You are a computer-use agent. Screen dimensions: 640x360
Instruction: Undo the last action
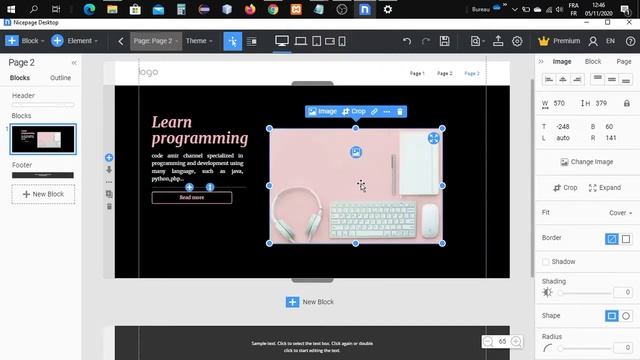(407, 41)
